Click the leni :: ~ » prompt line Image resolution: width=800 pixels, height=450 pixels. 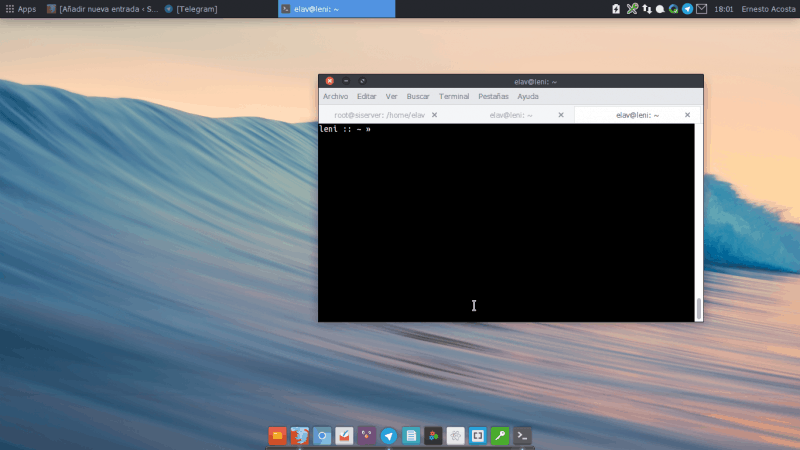(345, 129)
